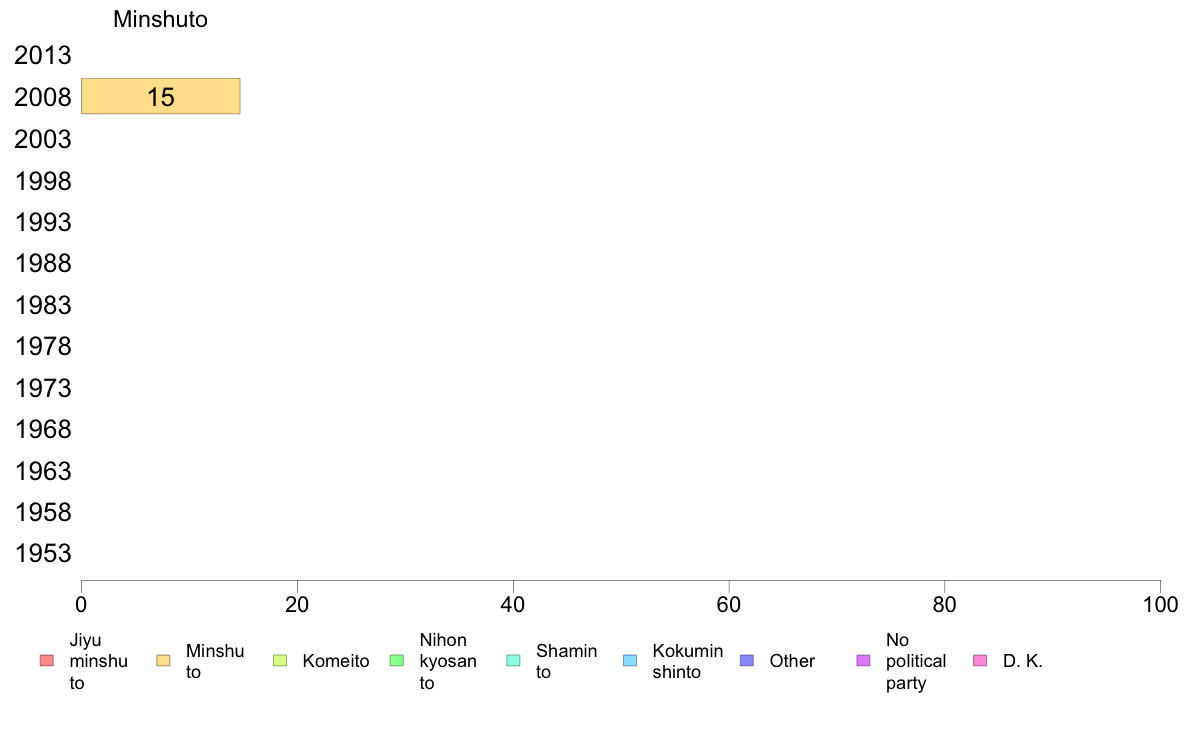Click the Other purple-blue legend swatch
Image resolution: width=1188 pixels, height=736 pixels.
coord(746,660)
